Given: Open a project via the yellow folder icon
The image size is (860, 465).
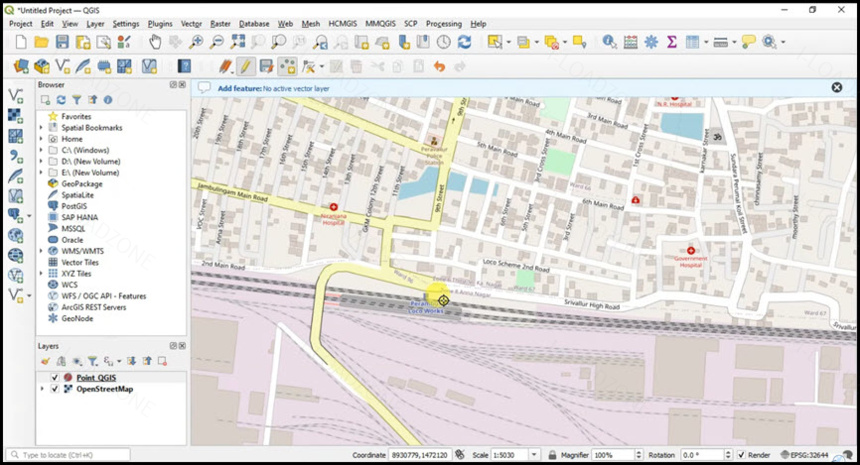Looking at the screenshot, I should pos(42,42).
